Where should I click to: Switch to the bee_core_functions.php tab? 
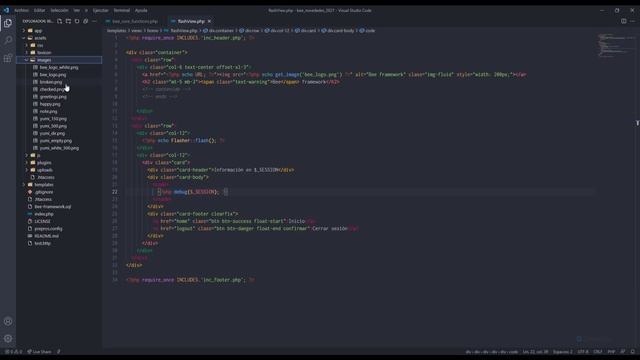(132, 21)
